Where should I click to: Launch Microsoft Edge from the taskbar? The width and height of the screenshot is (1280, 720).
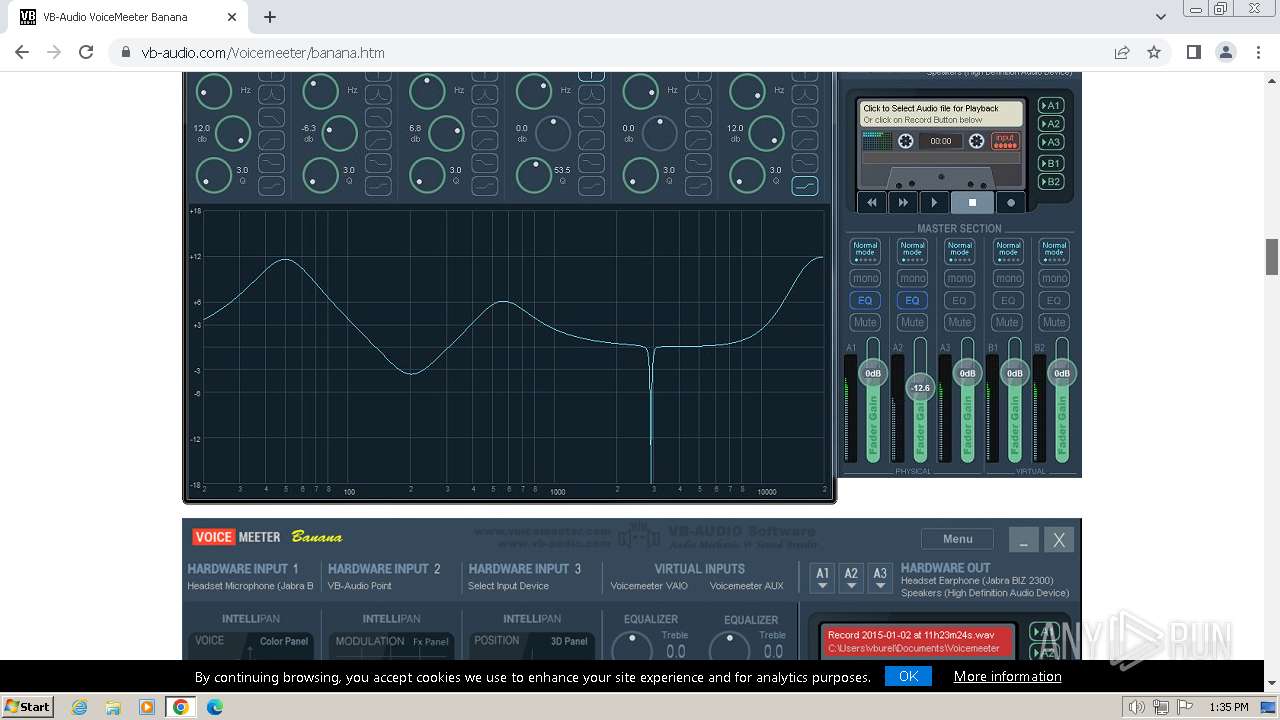coord(214,707)
